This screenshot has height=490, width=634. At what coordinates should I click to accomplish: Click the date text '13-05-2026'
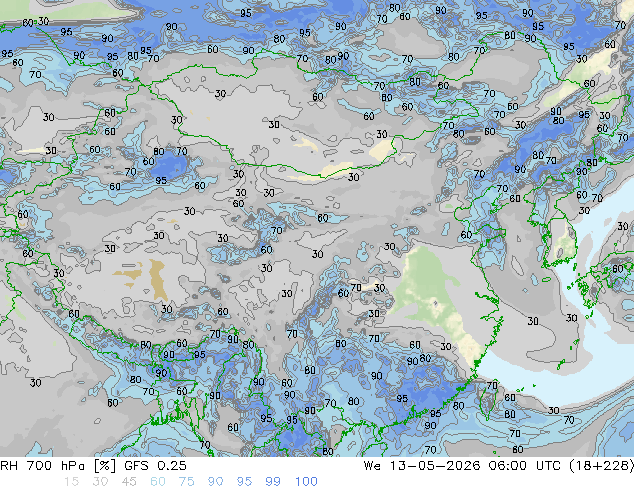(x=435, y=466)
